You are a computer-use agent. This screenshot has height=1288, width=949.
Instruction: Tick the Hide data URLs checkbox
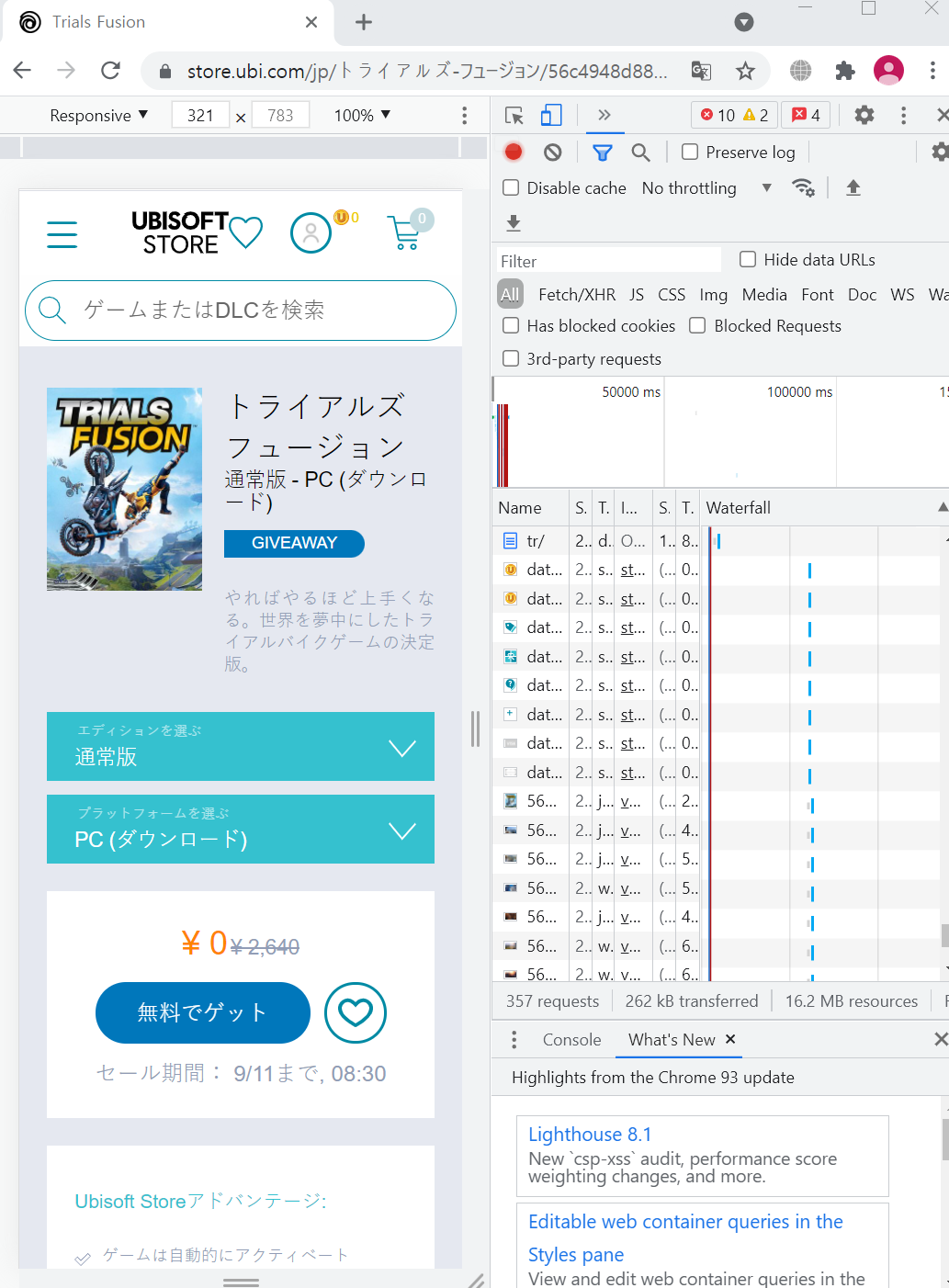748,259
